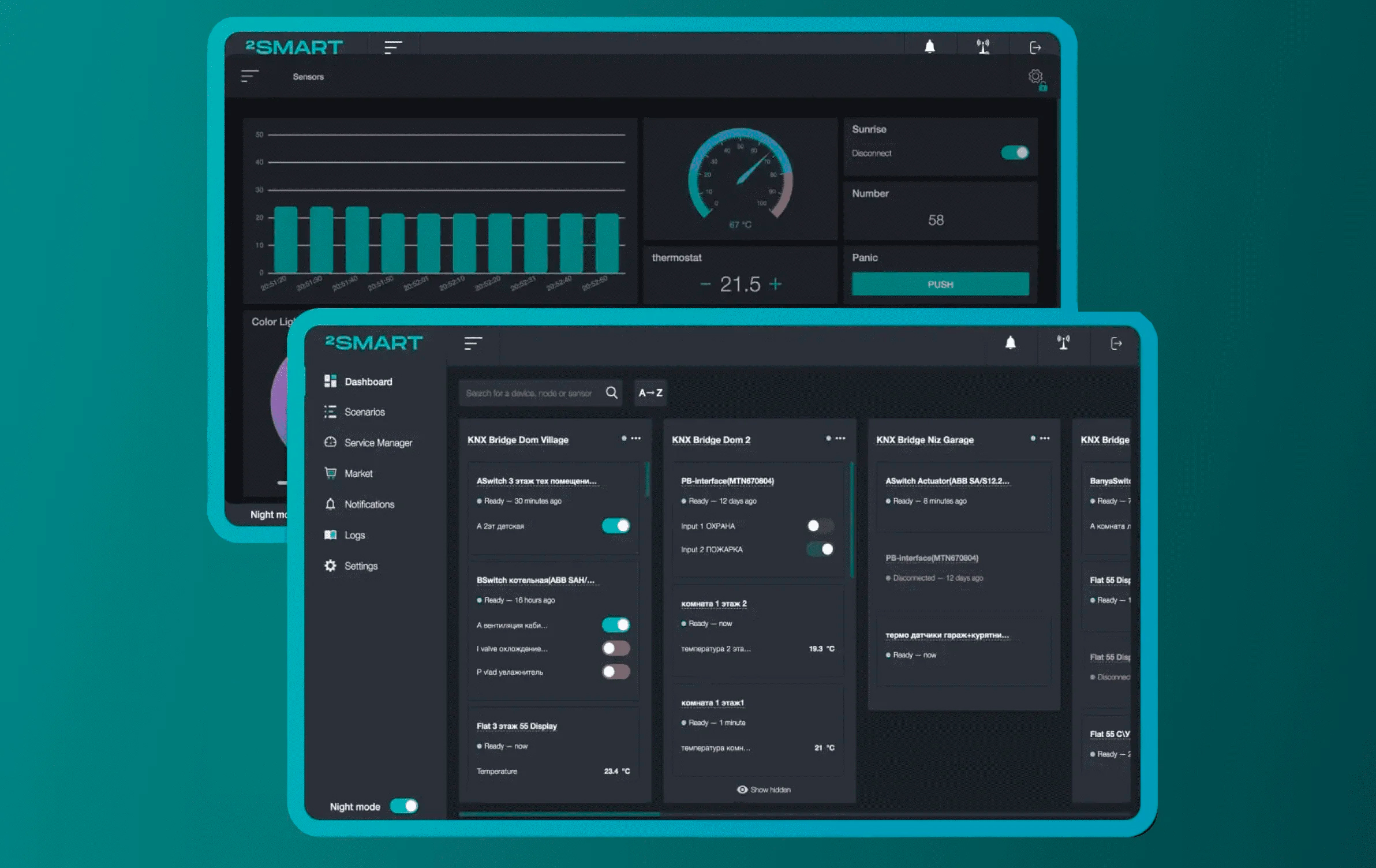The width and height of the screenshot is (1376, 868).
Task: Go to Service Manager menu item
Action: click(377, 443)
